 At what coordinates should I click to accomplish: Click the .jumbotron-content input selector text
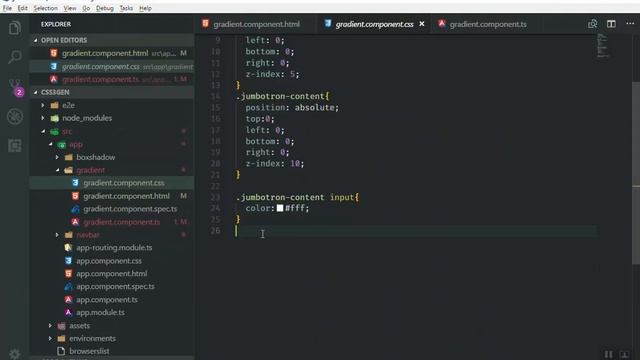(x=297, y=198)
